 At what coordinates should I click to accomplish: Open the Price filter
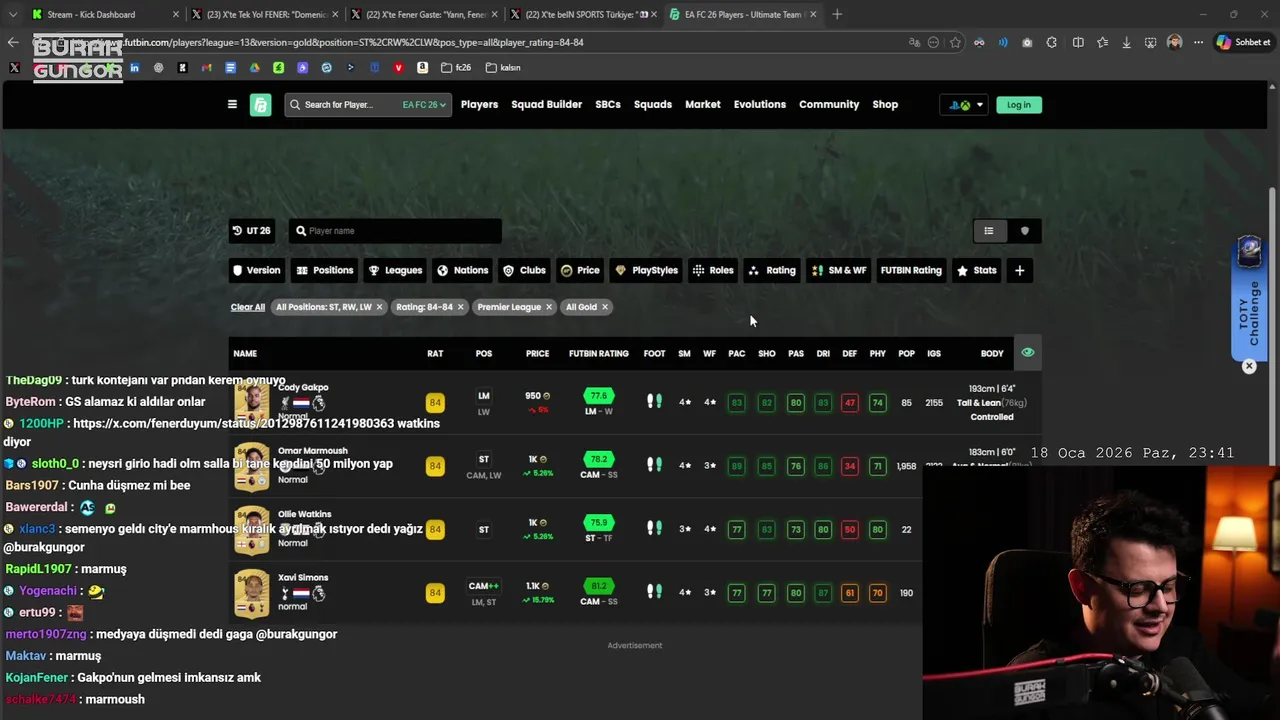pyautogui.click(x=580, y=271)
